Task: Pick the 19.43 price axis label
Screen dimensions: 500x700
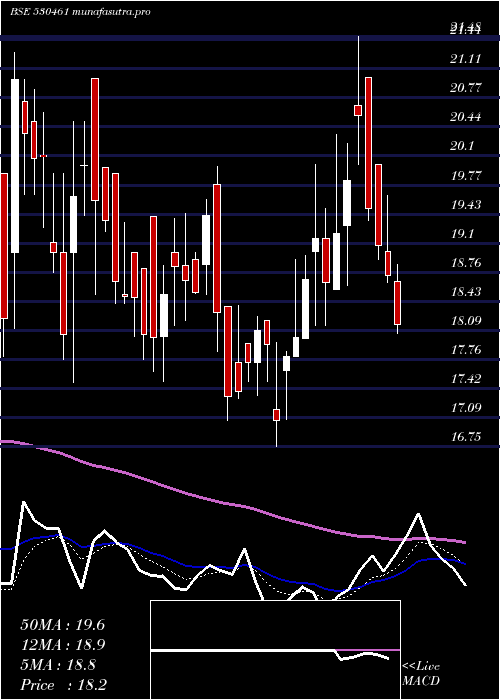Action: tap(466, 205)
